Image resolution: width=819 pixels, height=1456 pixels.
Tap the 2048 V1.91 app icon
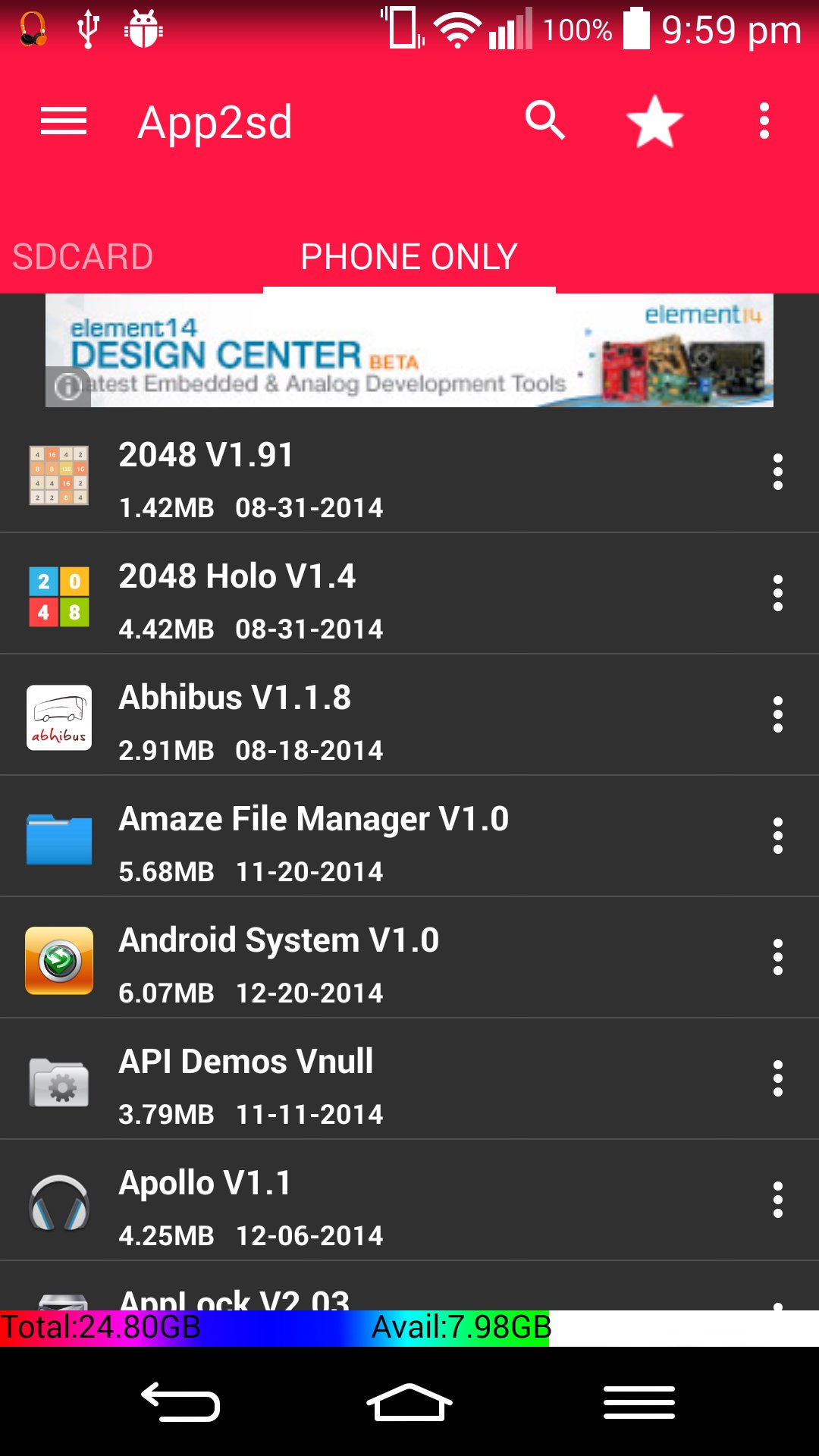coord(59,475)
